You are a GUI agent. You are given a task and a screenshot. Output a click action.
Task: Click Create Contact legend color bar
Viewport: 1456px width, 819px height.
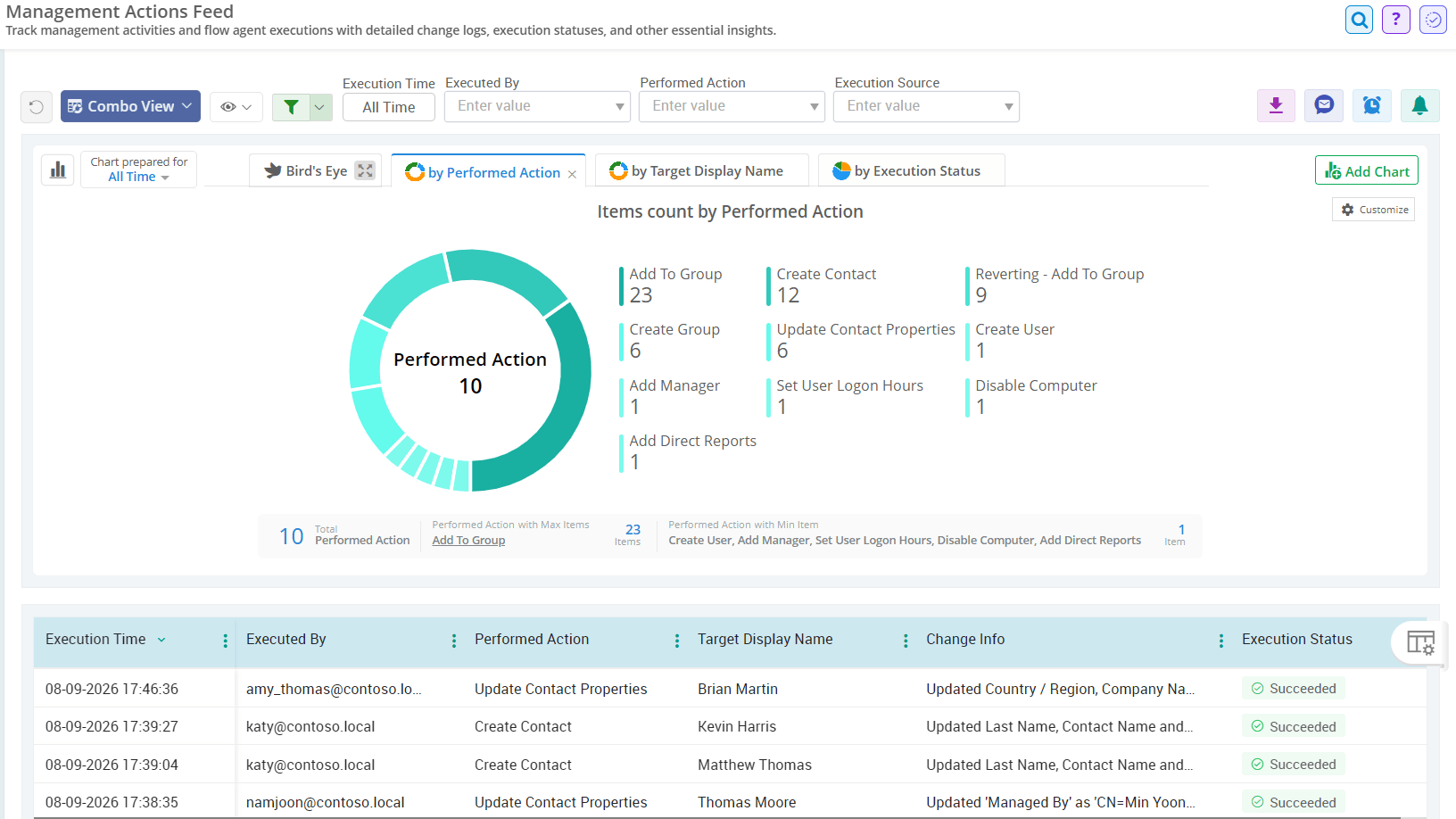pyautogui.click(x=768, y=285)
